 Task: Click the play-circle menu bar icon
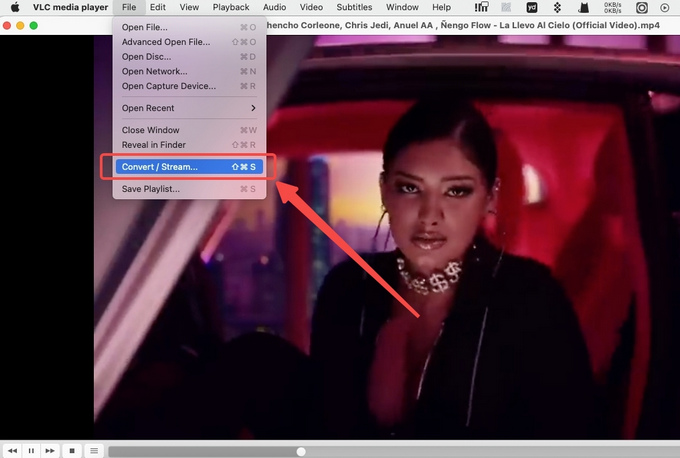(664, 8)
